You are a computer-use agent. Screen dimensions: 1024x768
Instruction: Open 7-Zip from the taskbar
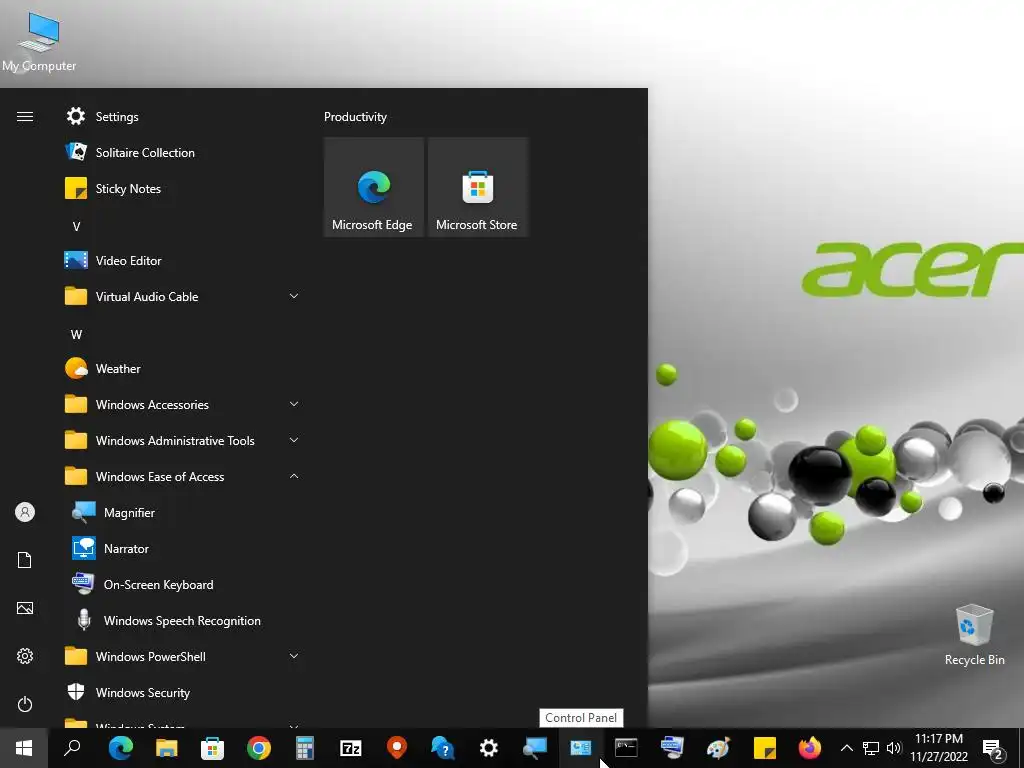coord(351,748)
